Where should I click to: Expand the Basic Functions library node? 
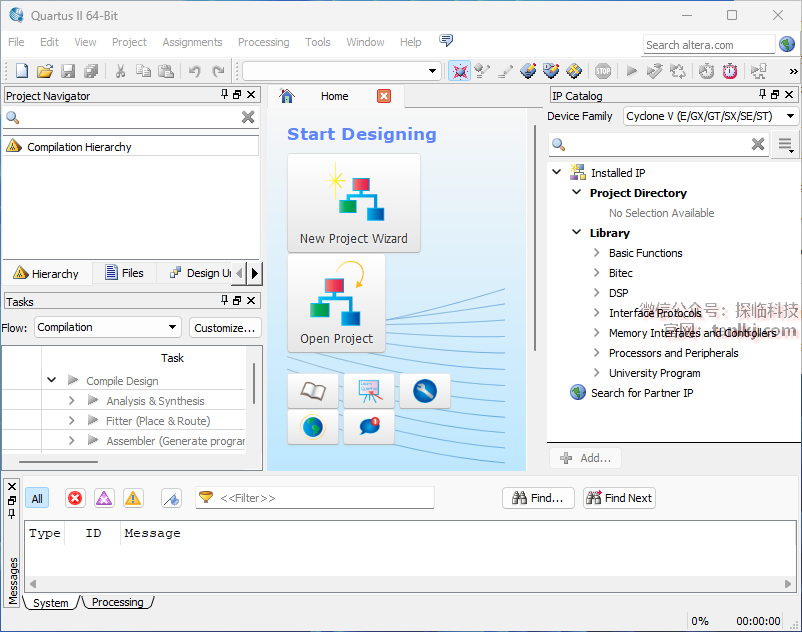coord(597,253)
